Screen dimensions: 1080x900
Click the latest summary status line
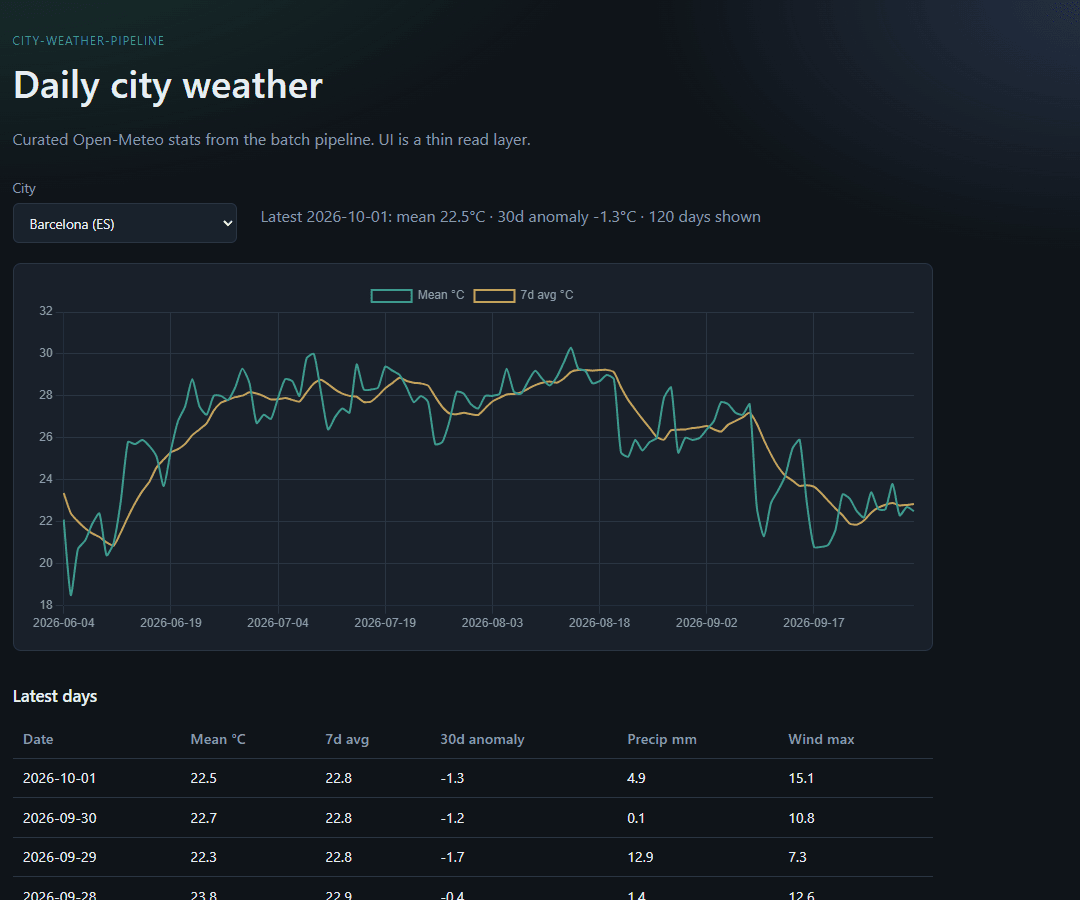coord(510,217)
